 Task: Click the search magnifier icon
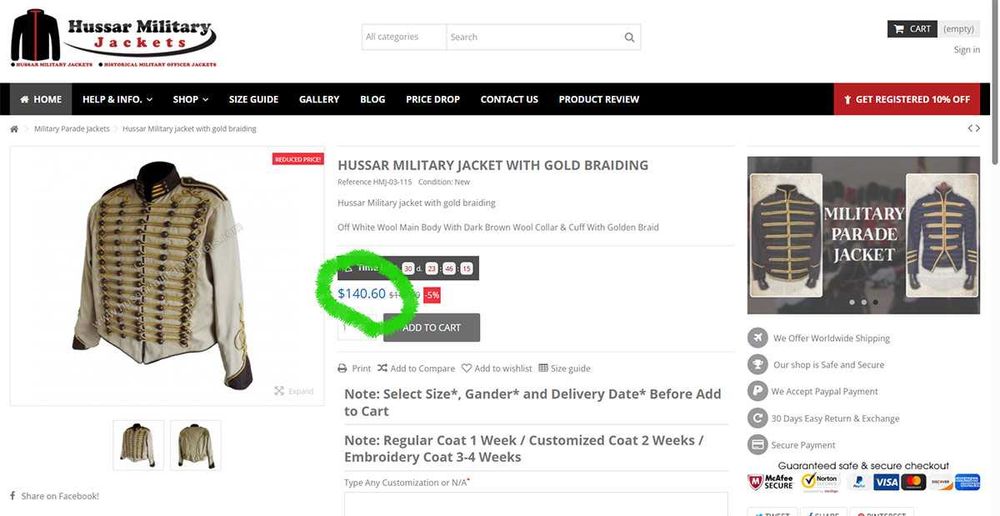(629, 37)
